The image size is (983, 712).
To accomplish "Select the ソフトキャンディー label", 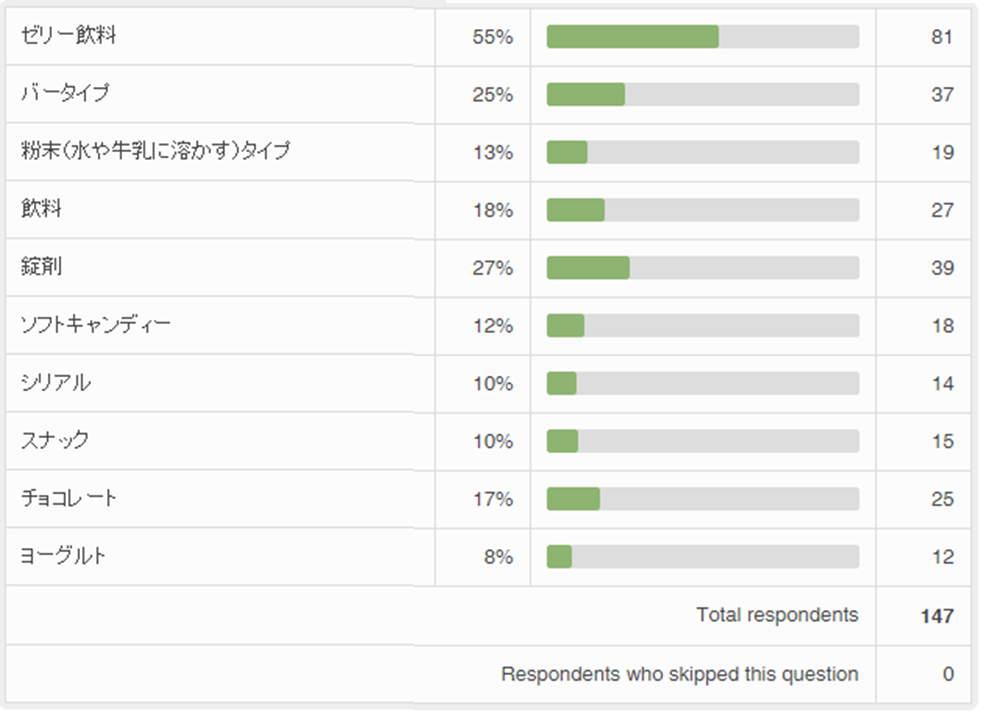I will [x=95, y=325].
